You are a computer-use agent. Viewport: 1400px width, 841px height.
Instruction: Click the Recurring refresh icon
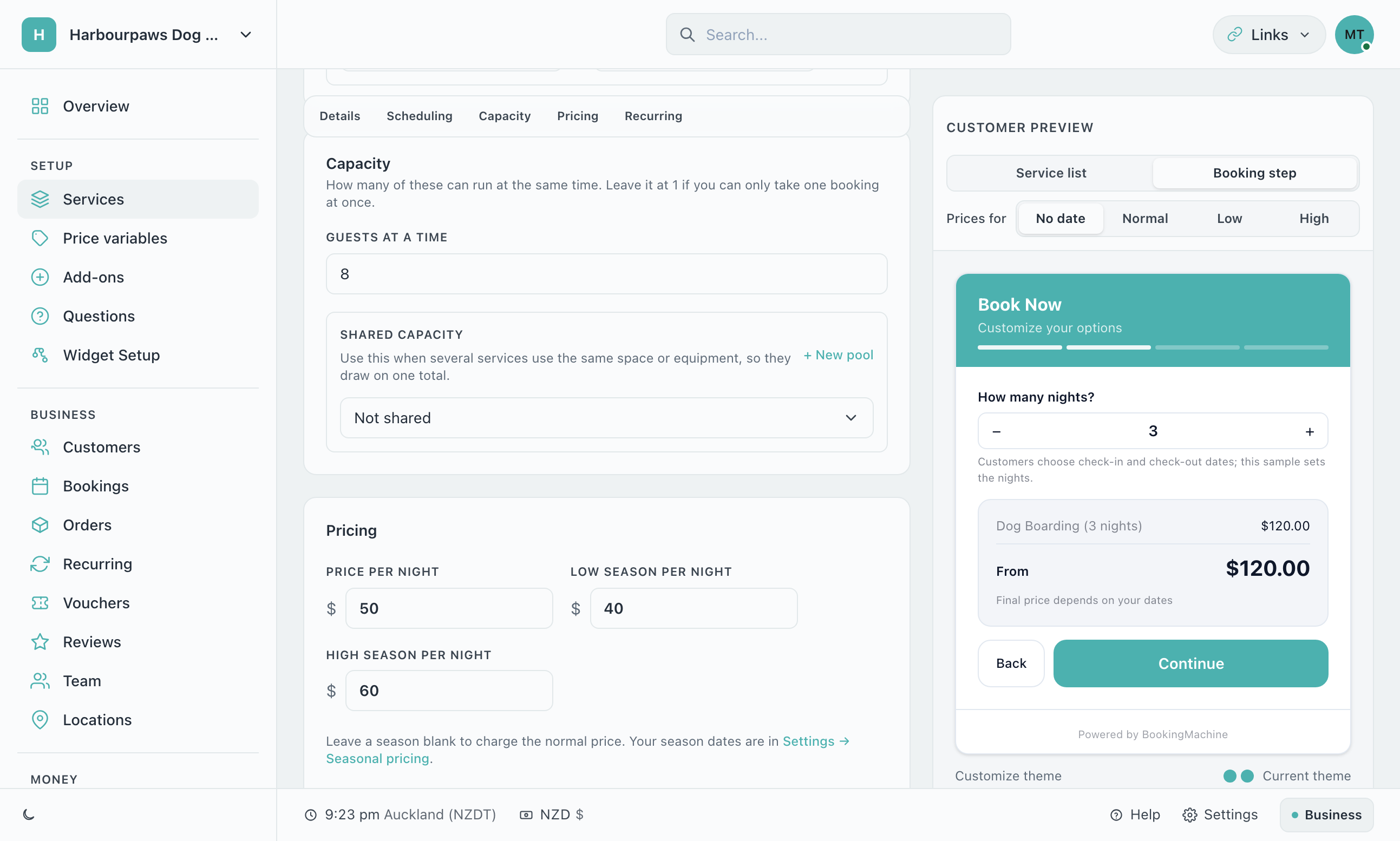click(40, 564)
